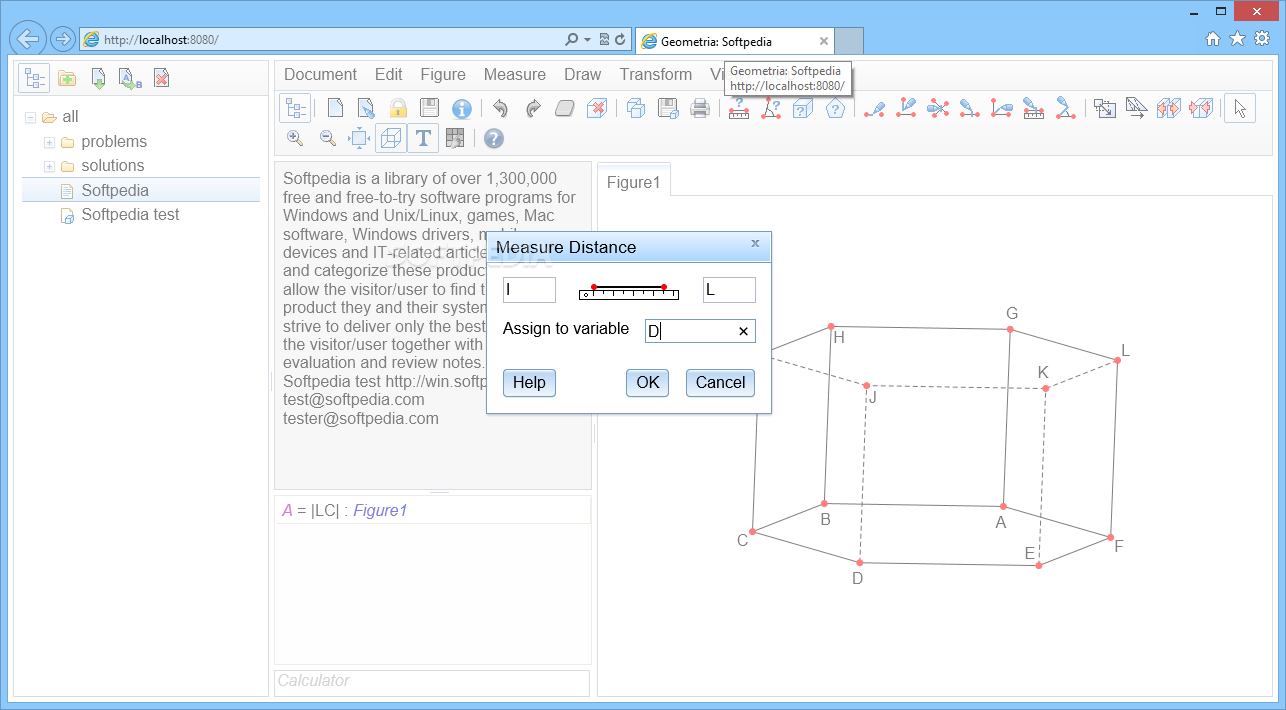Close Measure Distance dialog with the x

(x=755, y=243)
